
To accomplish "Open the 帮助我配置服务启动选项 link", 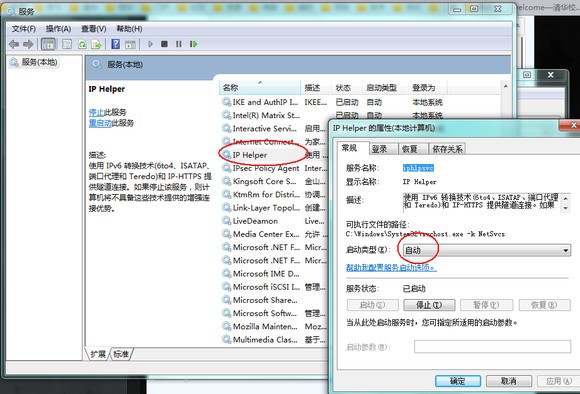I will pyautogui.click(x=391, y=267).
